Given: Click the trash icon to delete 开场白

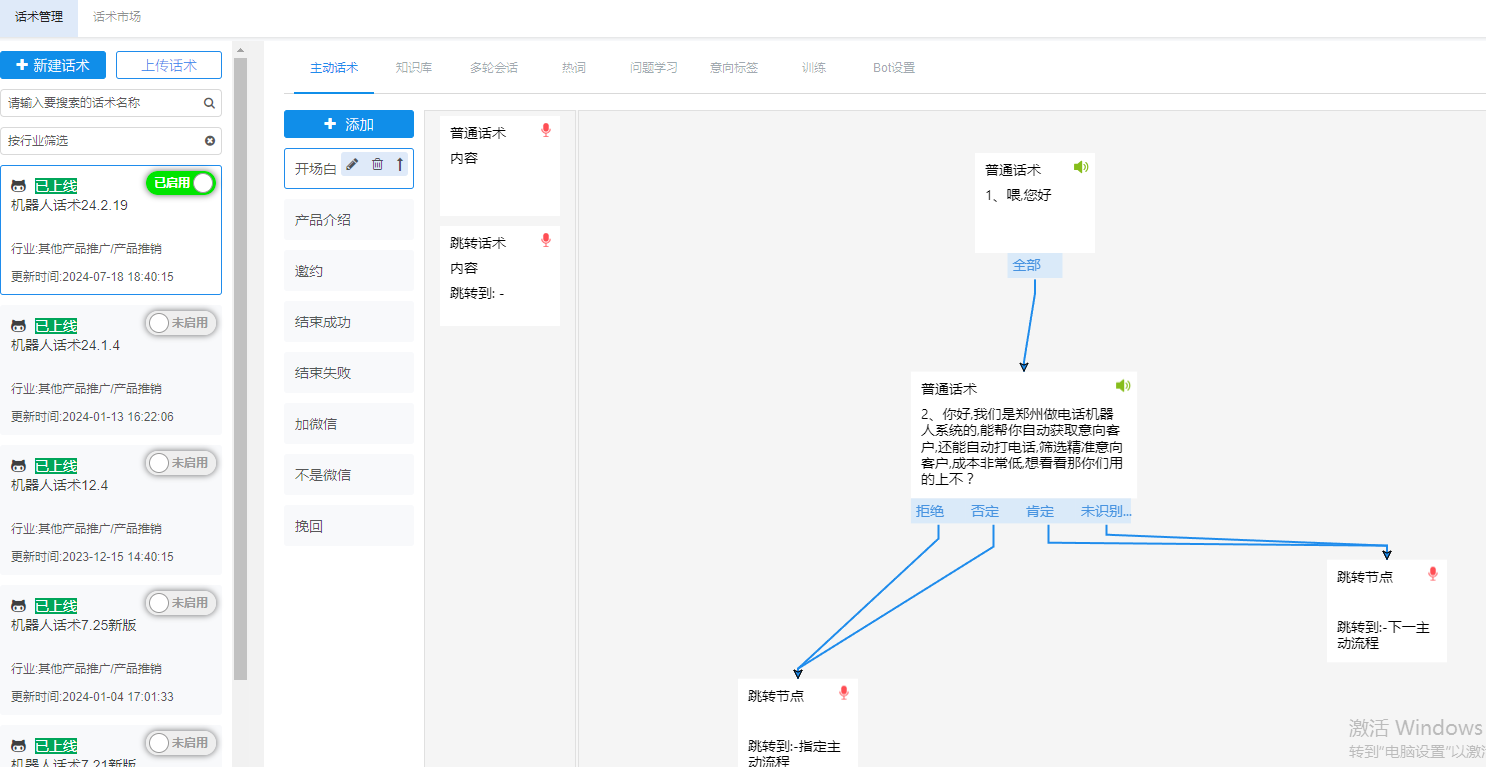Looking at the screenshot, I should (377, 165).
